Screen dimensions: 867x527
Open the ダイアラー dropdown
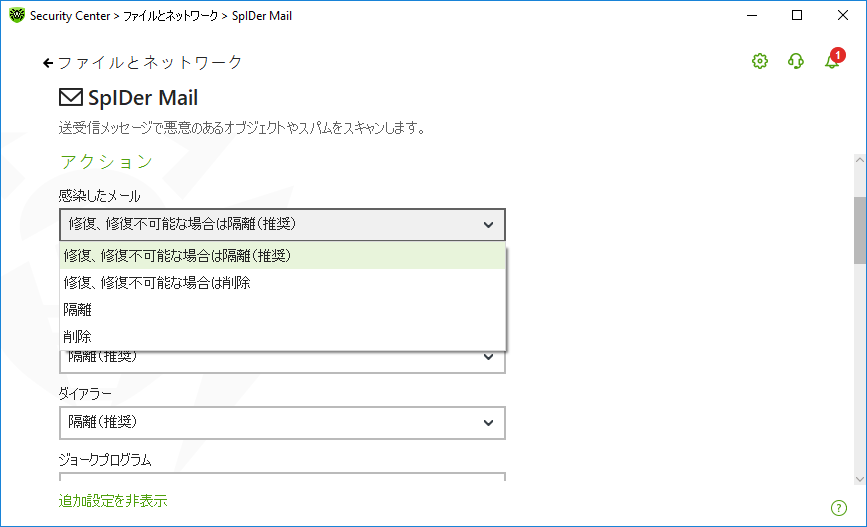tap(282, 422)
